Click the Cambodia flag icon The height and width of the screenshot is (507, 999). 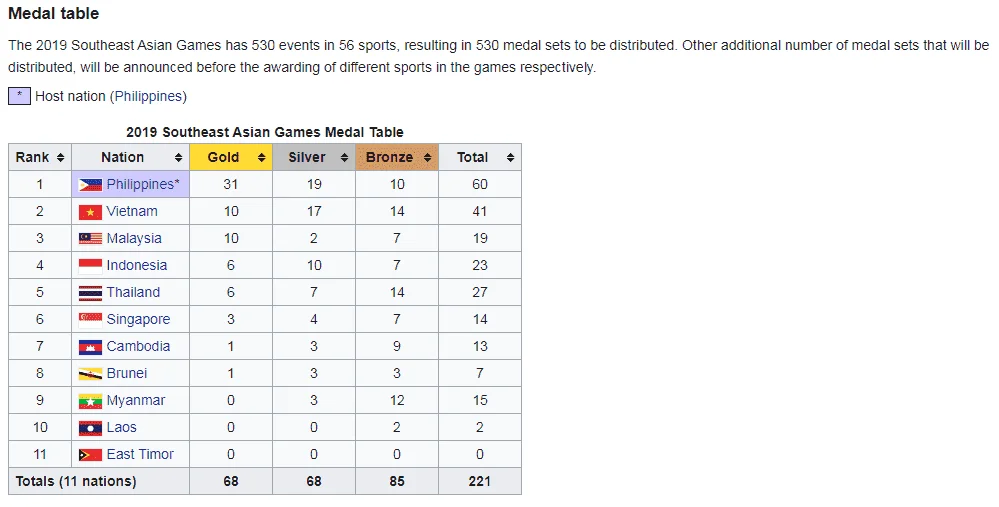pos(90,346)
